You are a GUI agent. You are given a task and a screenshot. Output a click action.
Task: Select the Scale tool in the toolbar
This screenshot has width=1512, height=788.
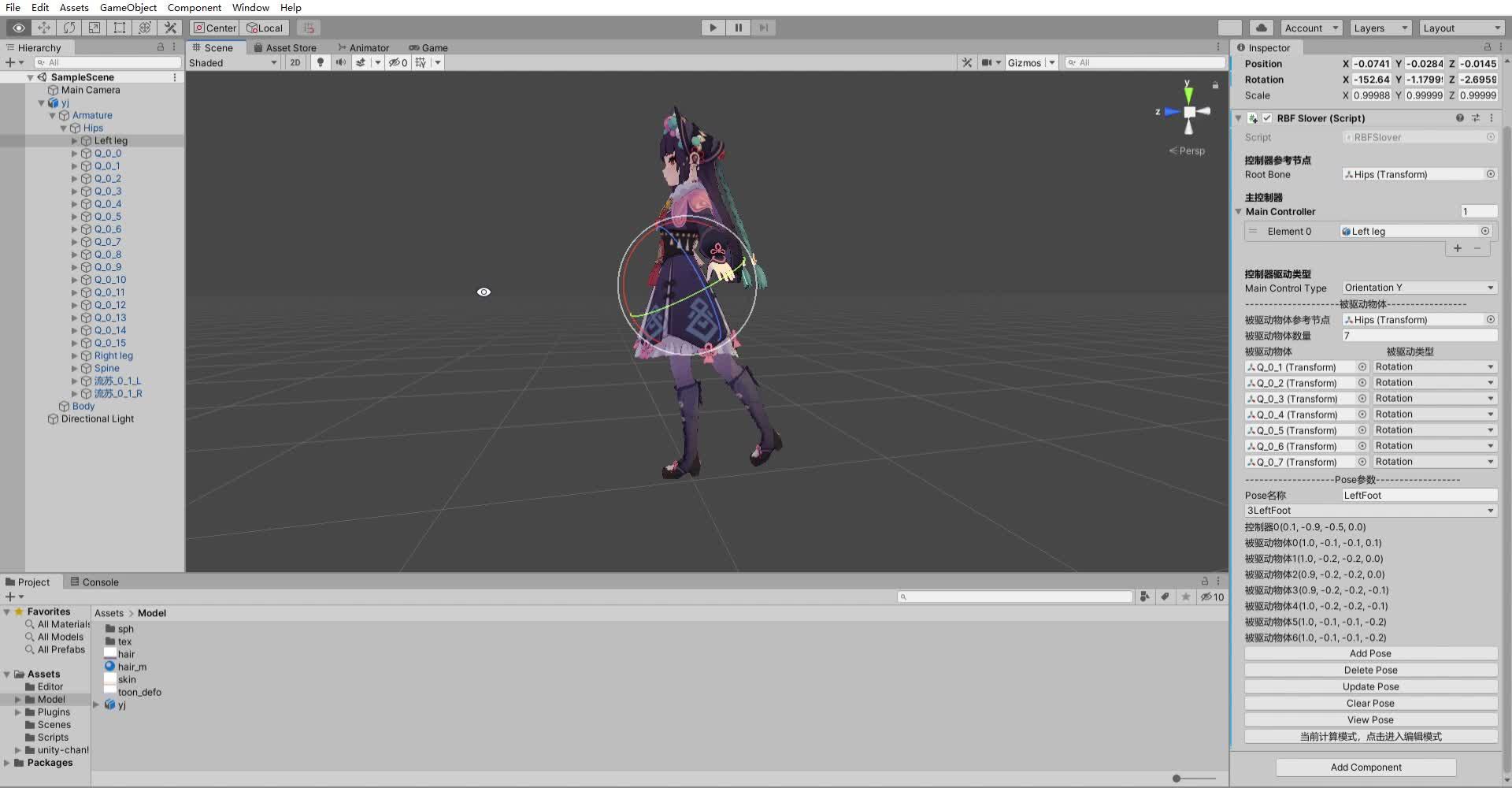coord(94,28)
